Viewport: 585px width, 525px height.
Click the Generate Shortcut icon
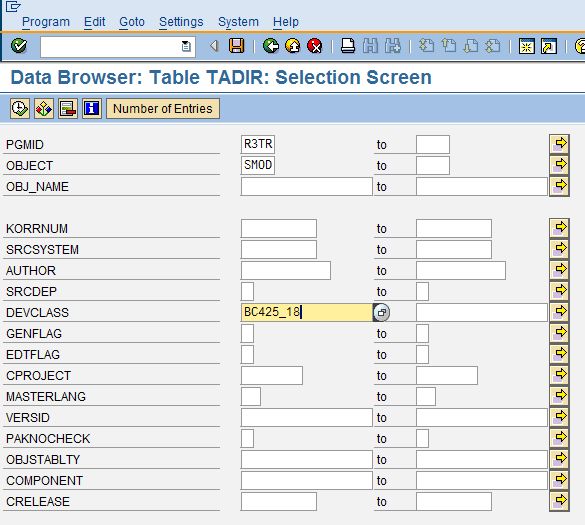click(x=549, y=46)
